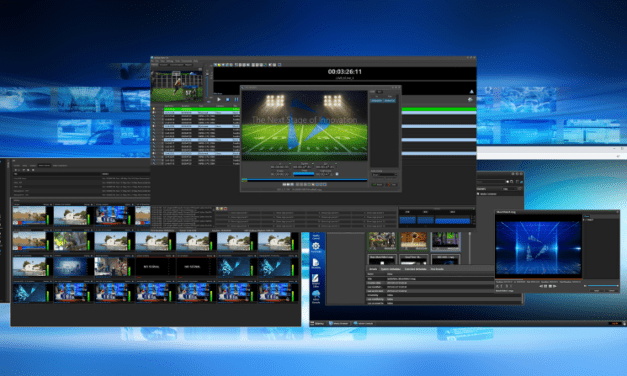This screenshot has height=376, width=627.
Task: Click the Play button in the playout window
Action: (x=219, y=99)
